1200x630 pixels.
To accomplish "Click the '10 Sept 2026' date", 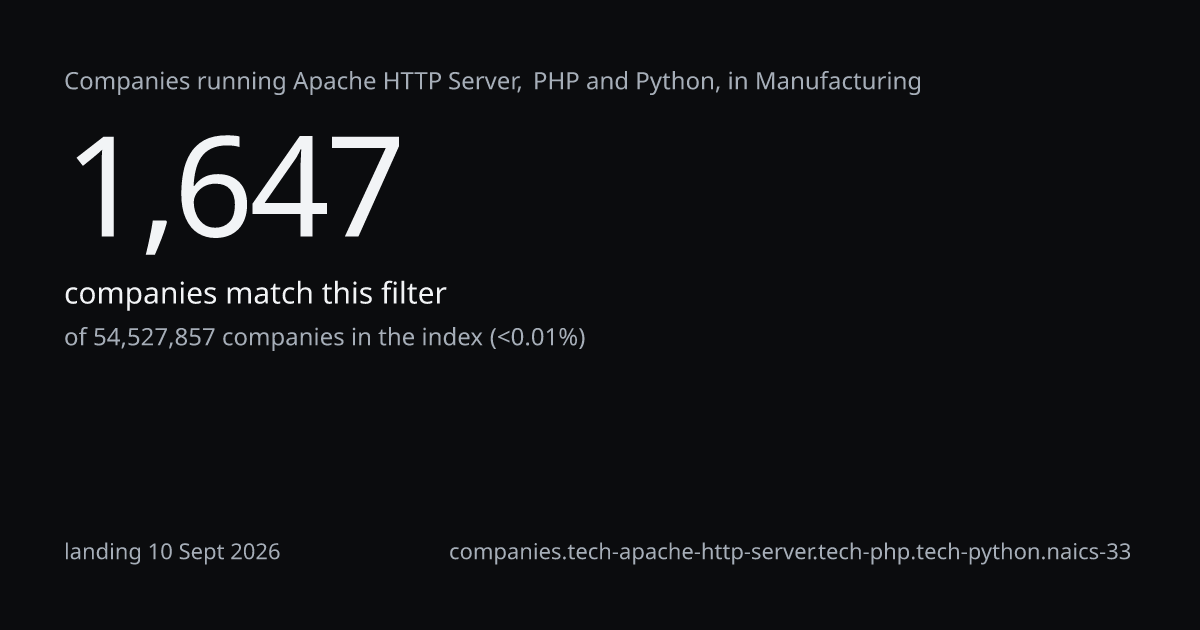I will coord(214,552).
